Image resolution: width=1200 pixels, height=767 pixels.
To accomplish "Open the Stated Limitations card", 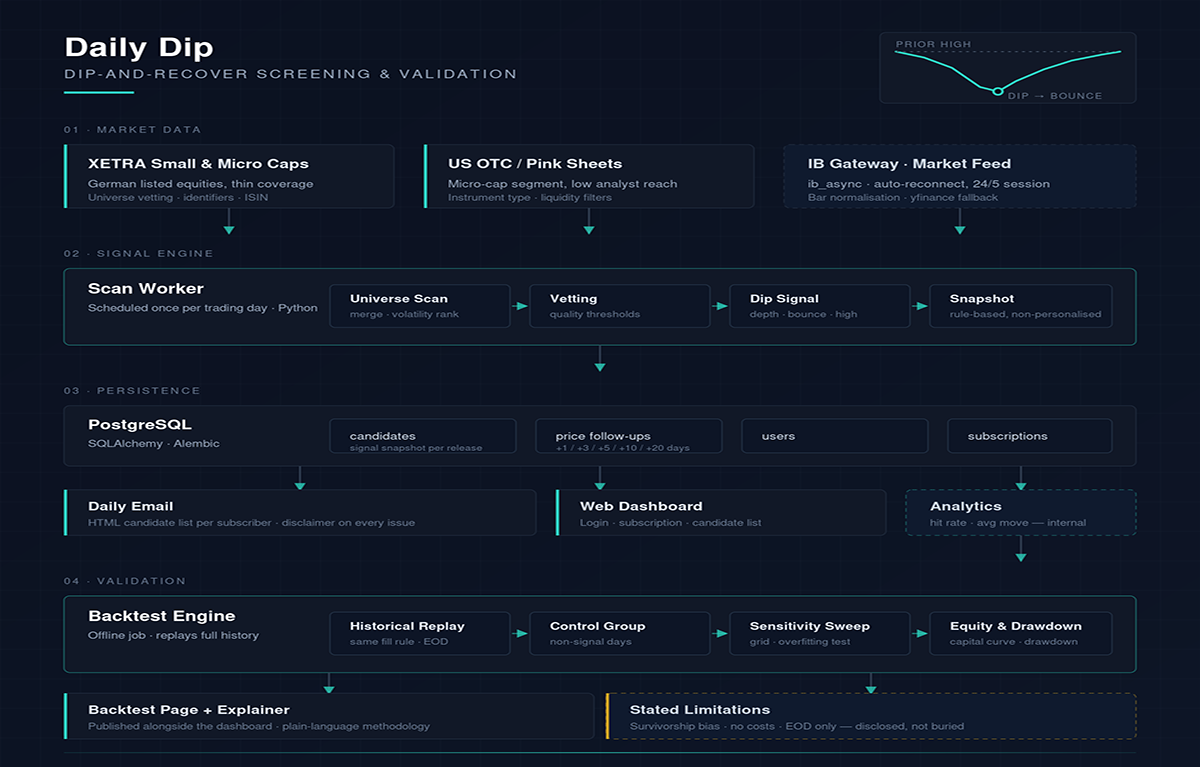I will coord(871,716).
